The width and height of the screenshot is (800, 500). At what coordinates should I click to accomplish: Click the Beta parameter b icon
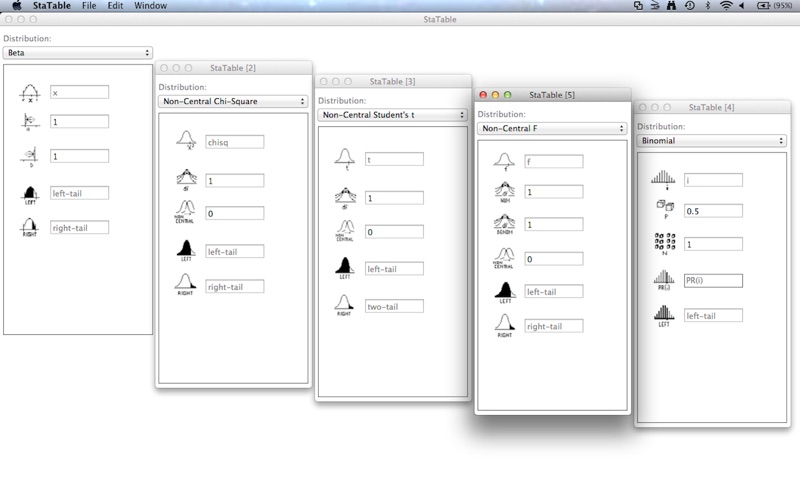[x=30, y=157]
